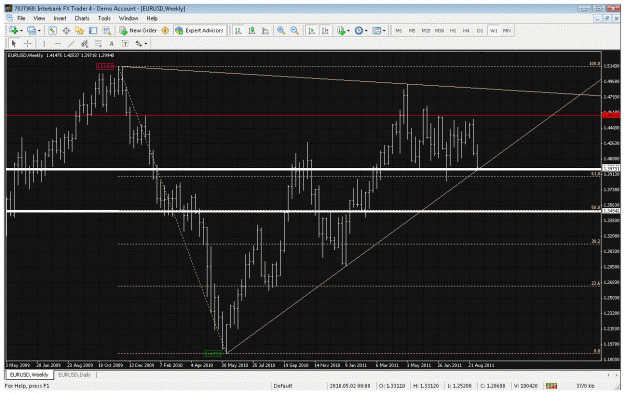The width and height of the screenshot is (625, 394).
Task: Expand the Arrows tool dropdown arrow
Action: [x=146, y=43]
